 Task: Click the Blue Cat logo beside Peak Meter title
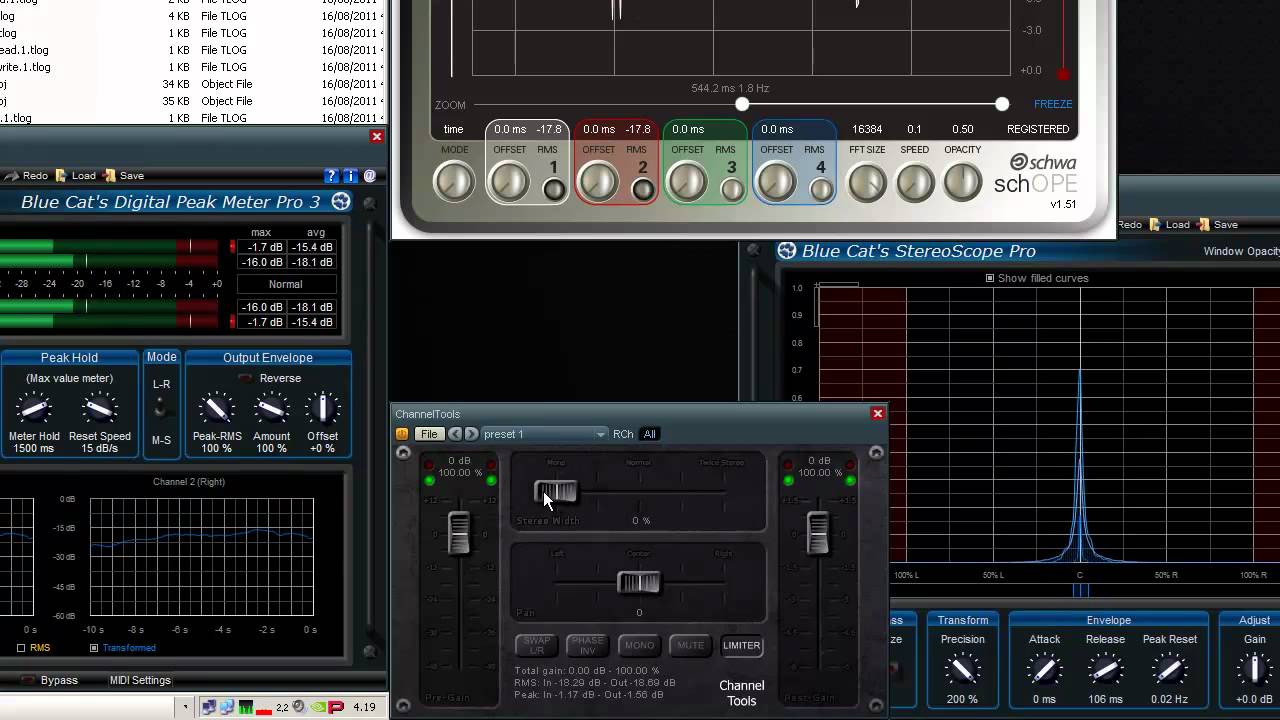(x=341, y=202)
